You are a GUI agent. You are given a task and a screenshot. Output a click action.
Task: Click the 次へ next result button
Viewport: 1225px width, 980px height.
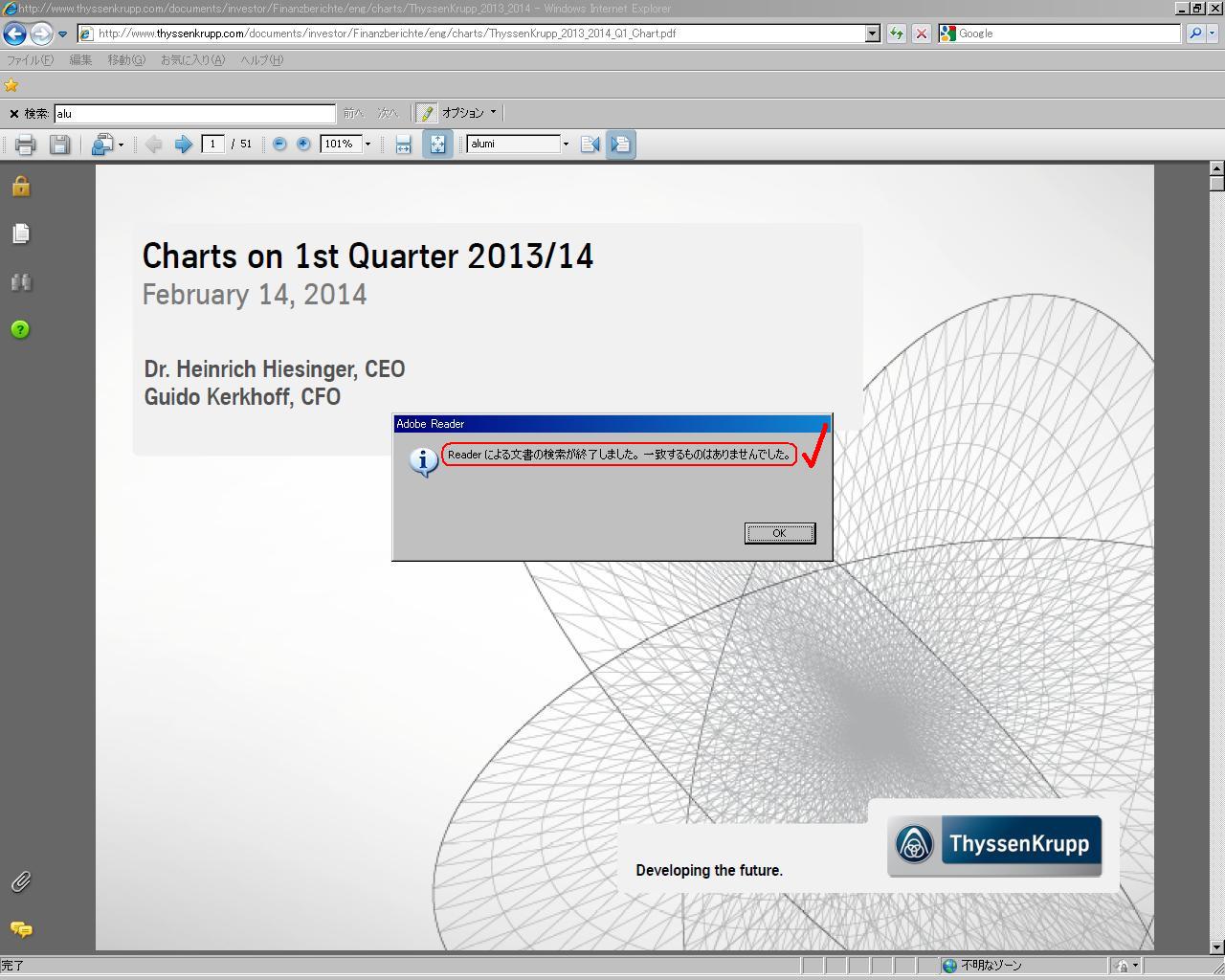point(389,113)
